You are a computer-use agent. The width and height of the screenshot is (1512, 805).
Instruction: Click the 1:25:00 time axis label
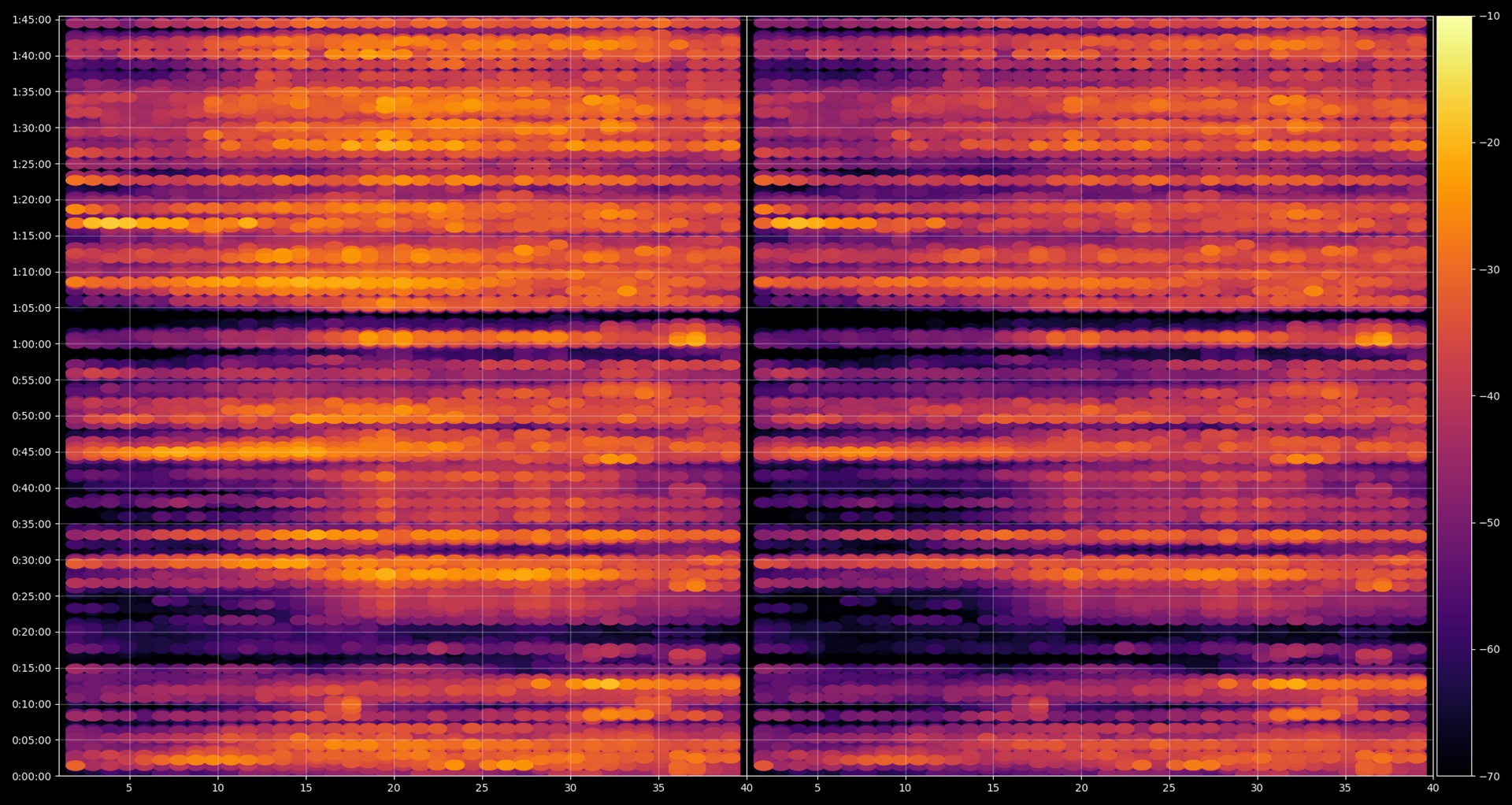tap(31, 164)
